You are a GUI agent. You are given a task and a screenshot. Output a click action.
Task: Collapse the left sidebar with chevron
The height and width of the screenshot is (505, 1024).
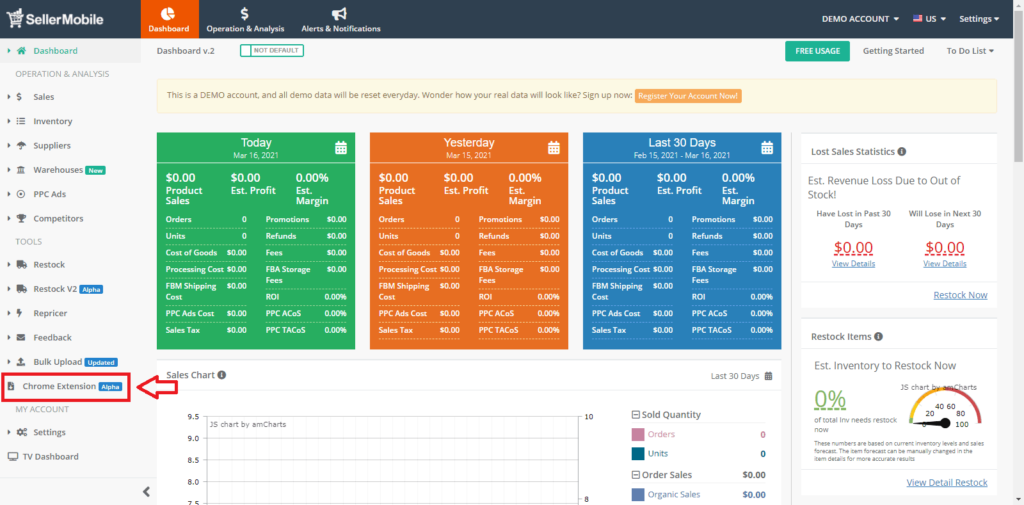(x=146, y=492)
